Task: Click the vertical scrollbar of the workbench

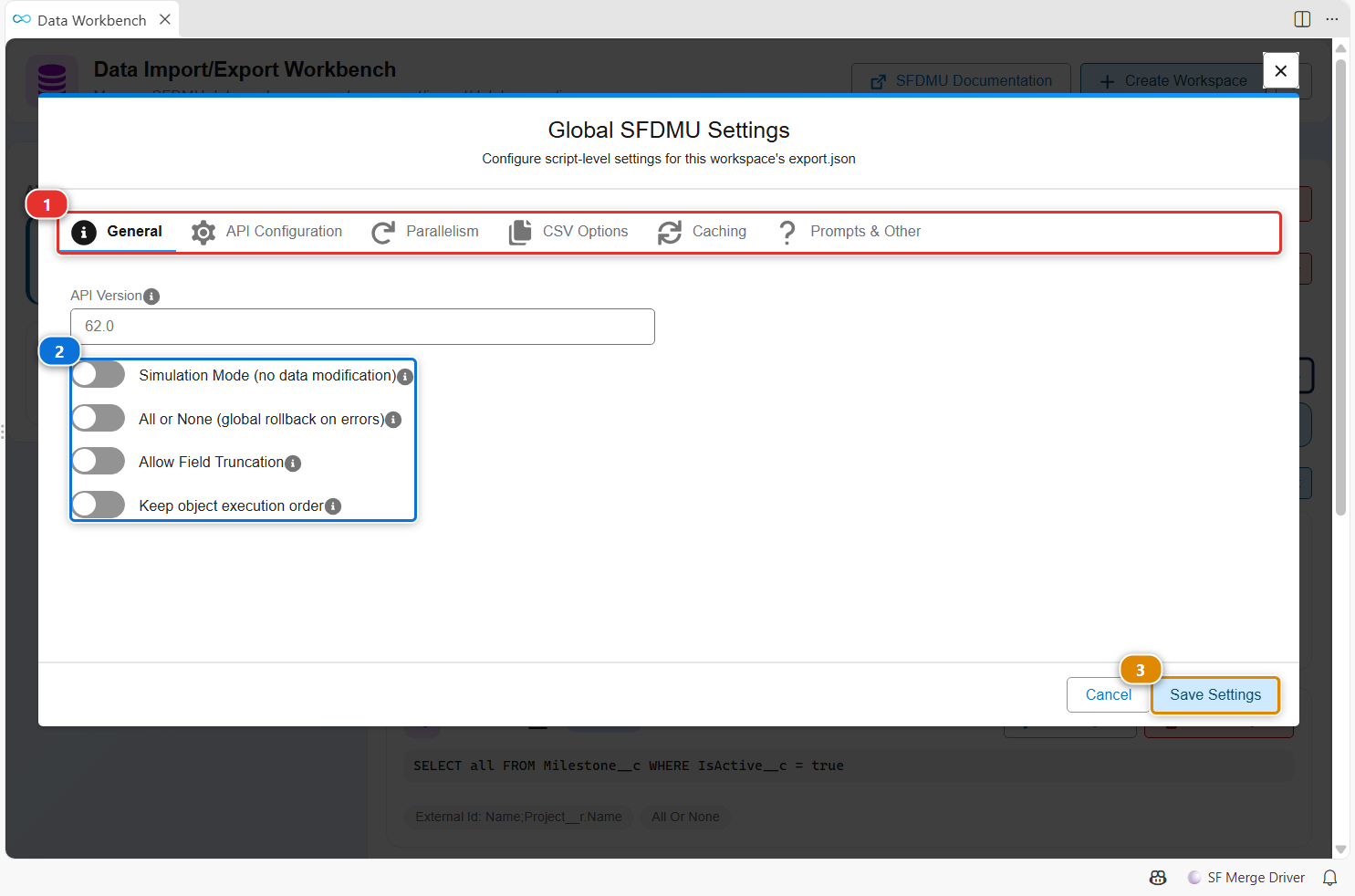Action: [1340, 287]
